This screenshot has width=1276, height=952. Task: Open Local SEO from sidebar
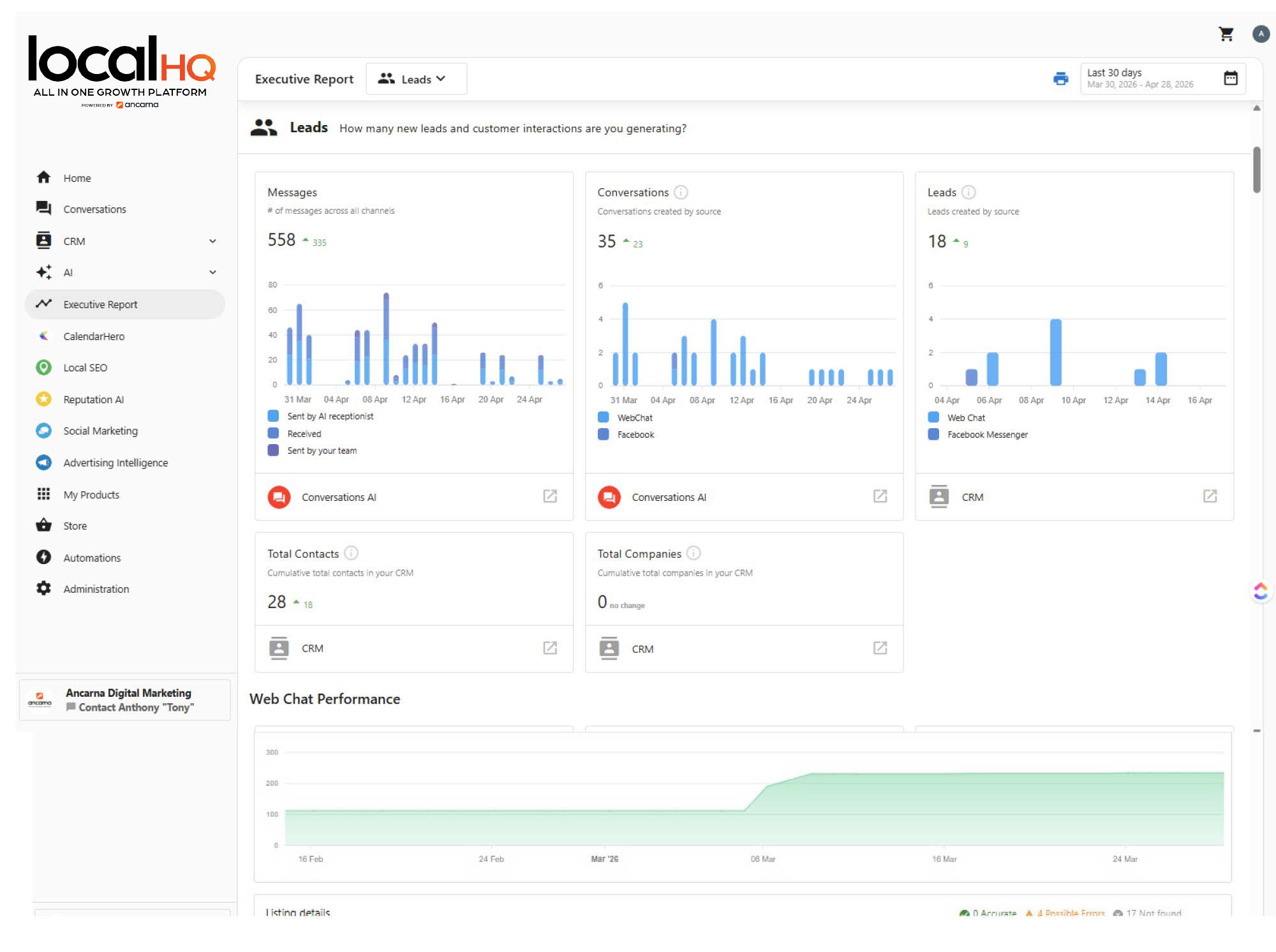pos(85,368)
